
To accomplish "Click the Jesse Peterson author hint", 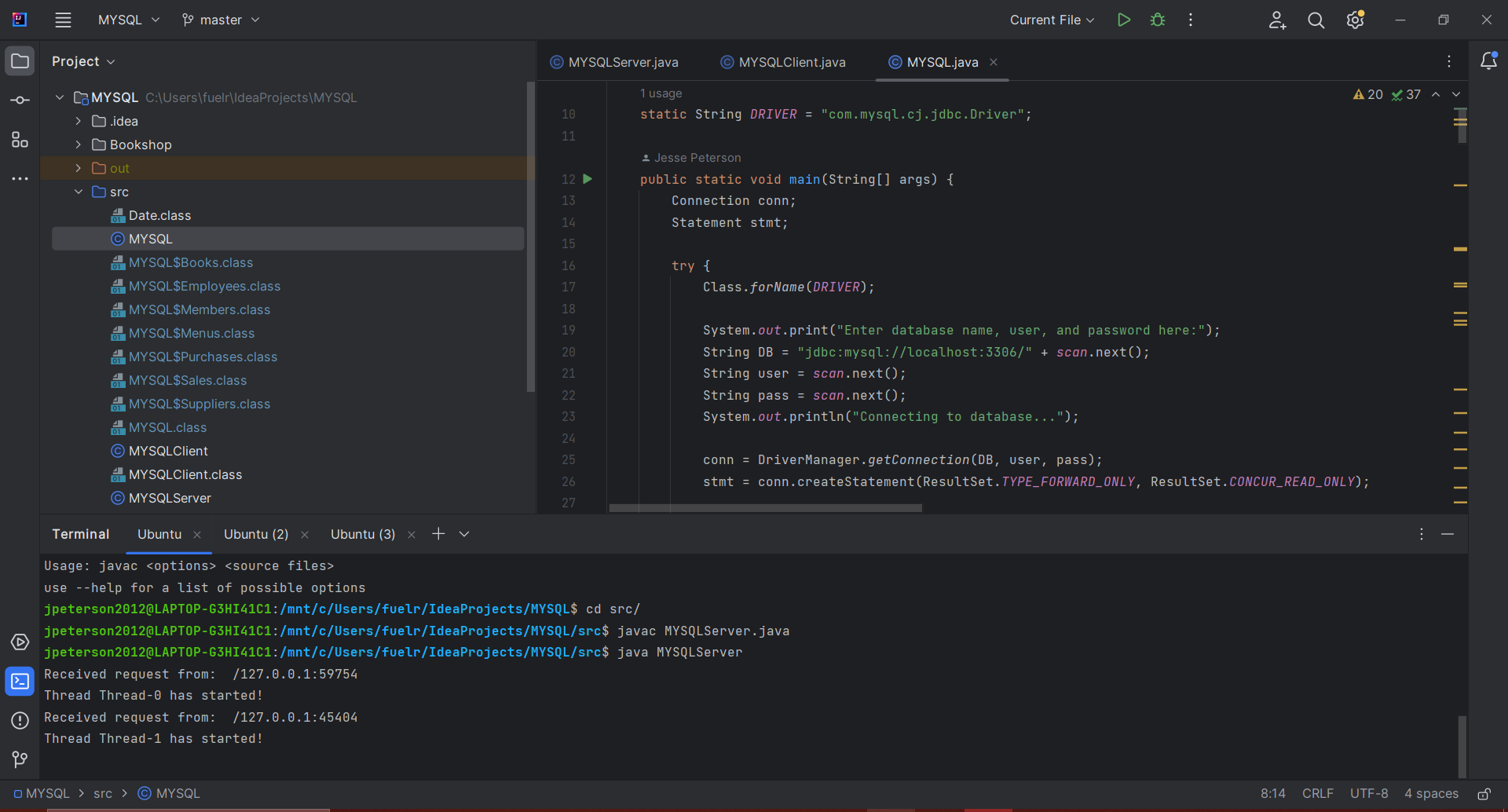I will pyautogui.click(x=691, y=158).
